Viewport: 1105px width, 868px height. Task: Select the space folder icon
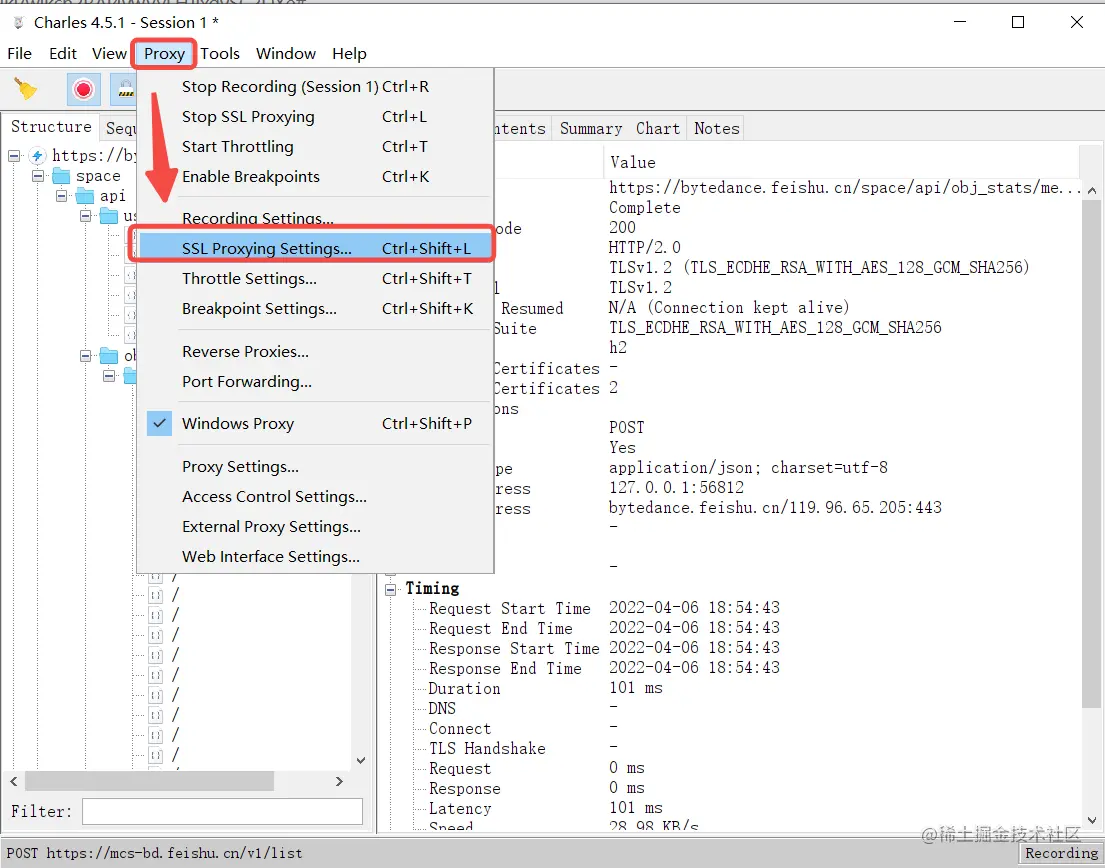(x=62, y=175)
